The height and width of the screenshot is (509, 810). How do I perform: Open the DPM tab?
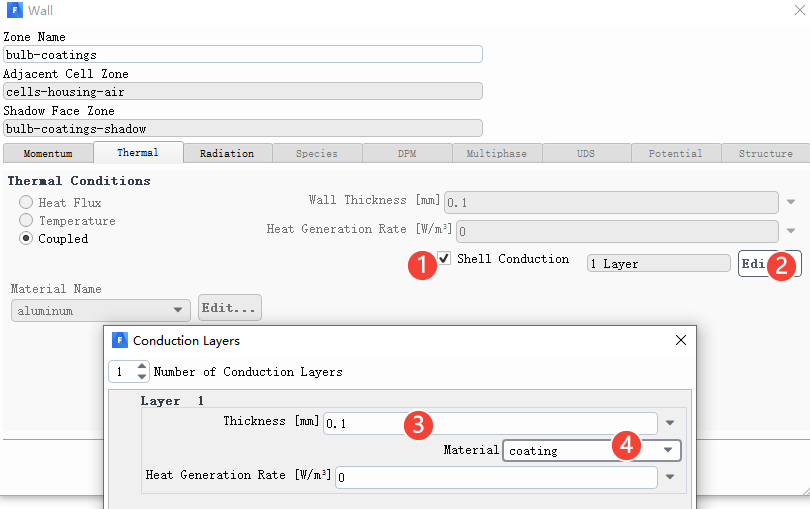[407, 153]
